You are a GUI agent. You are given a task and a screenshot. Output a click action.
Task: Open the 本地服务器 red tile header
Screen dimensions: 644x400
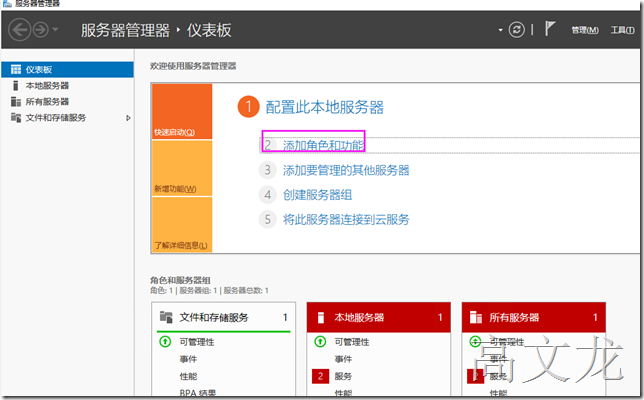point(379,317)
